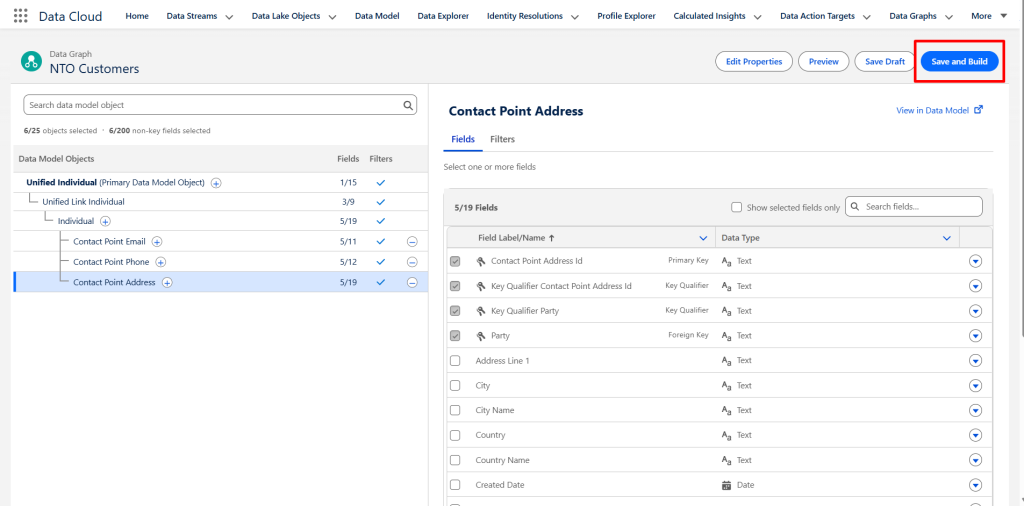Image resolution: width=1024 pixels, height=506 pixels.
Task: Click key icon for Contact Point Address Id
Action: click(x=481, y=261)
